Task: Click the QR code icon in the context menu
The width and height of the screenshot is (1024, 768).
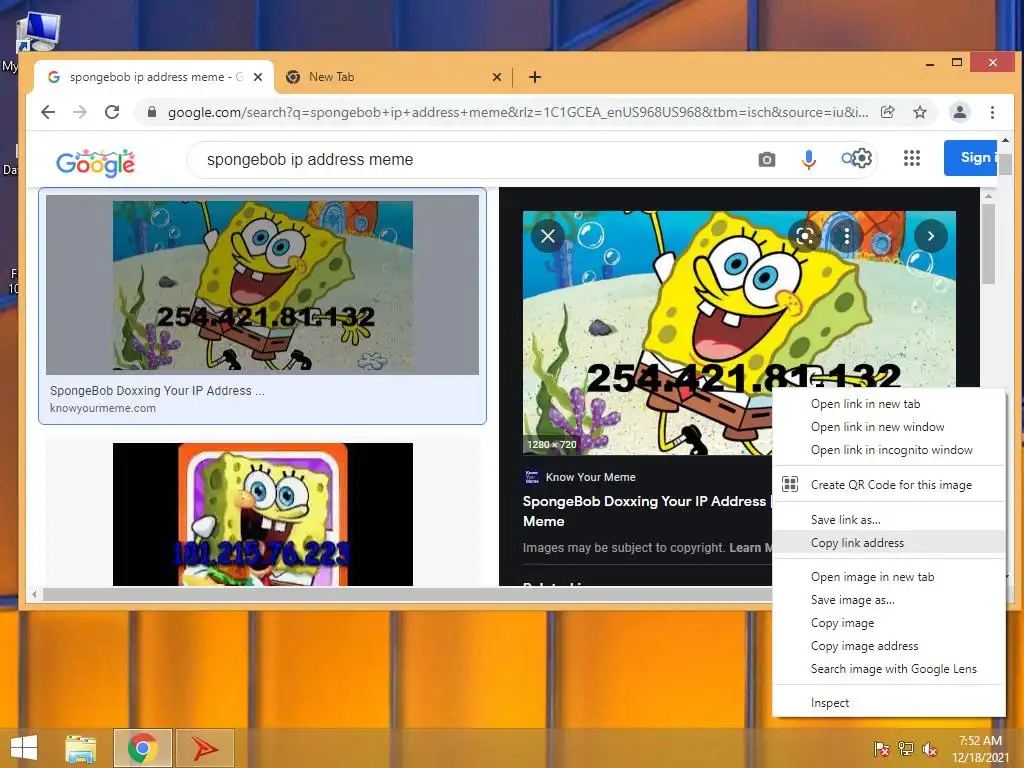Action: tap(790, 484)
